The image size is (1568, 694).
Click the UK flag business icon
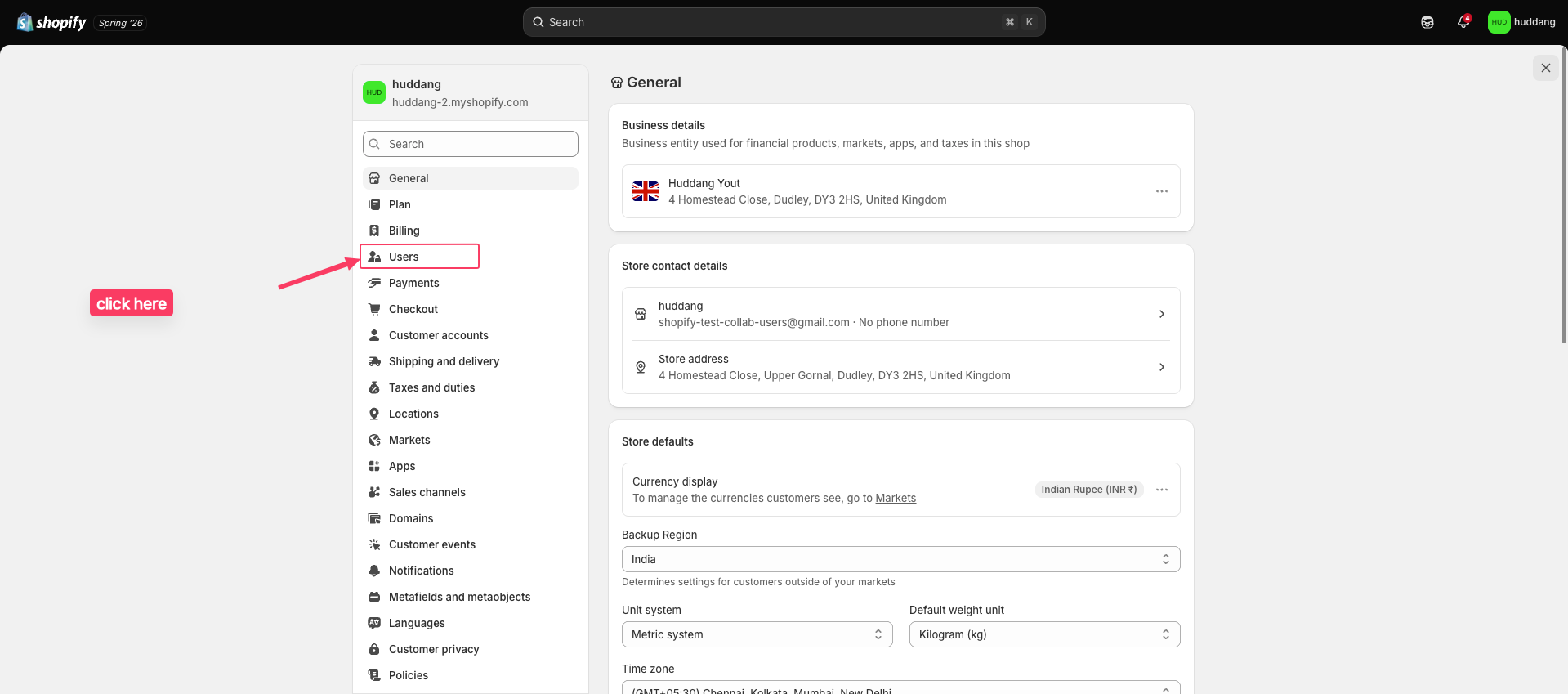(x=646, y=191)
